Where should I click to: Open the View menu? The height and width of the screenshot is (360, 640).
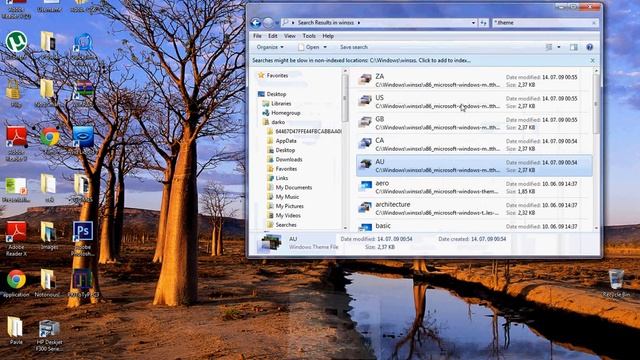coord(290,36)
